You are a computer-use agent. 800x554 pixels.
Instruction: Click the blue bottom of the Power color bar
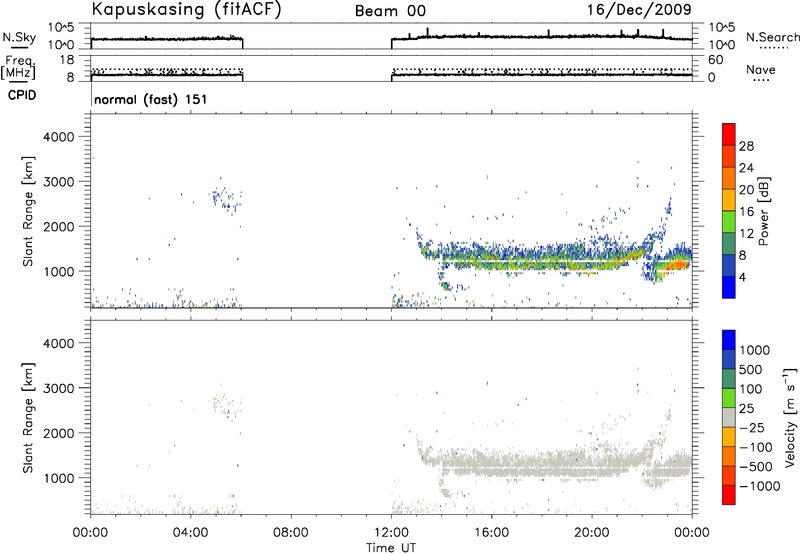[x=729, y=287]
